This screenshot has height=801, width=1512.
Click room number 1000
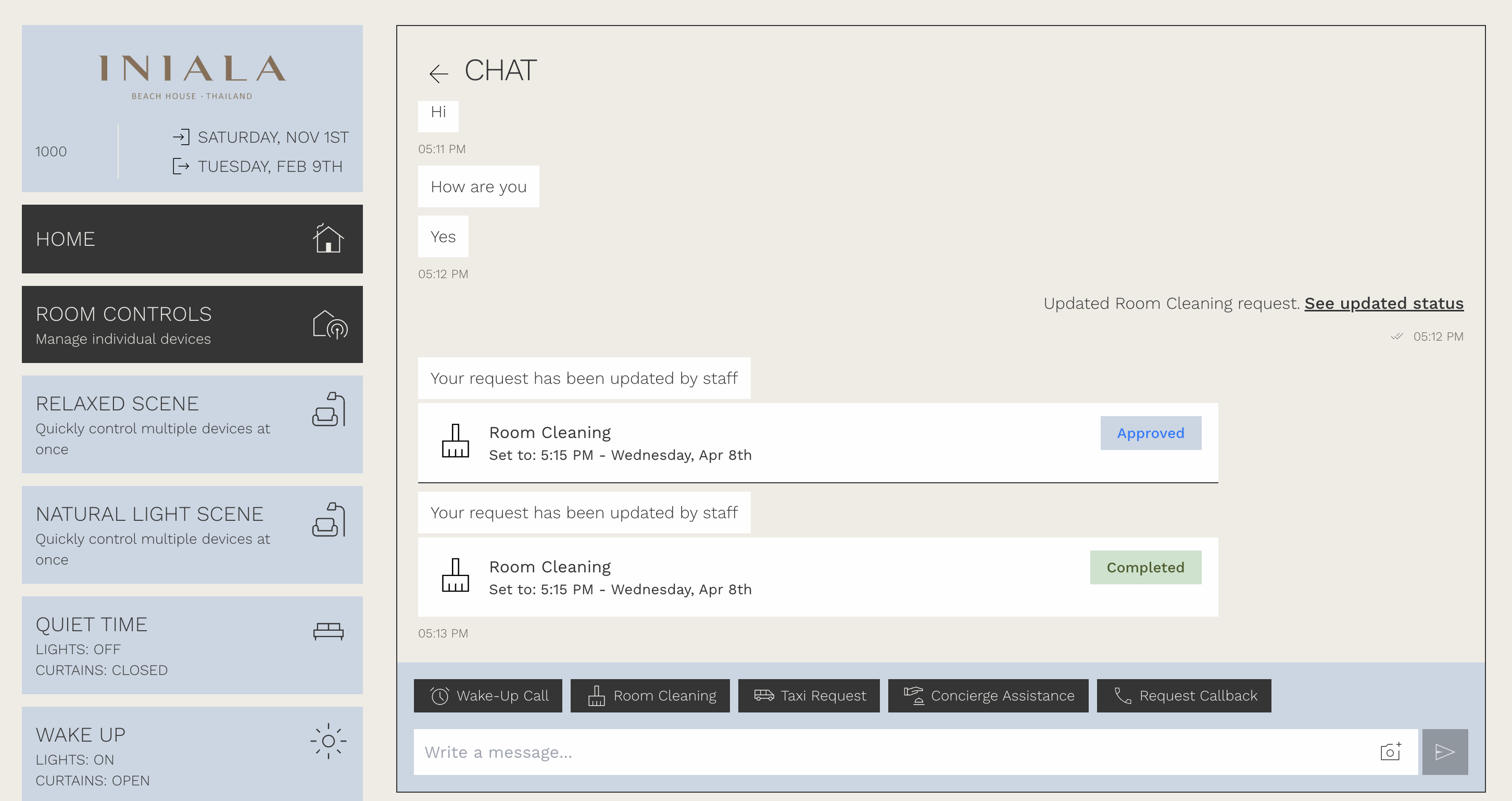pyautogui.click(x=51, y=152)
